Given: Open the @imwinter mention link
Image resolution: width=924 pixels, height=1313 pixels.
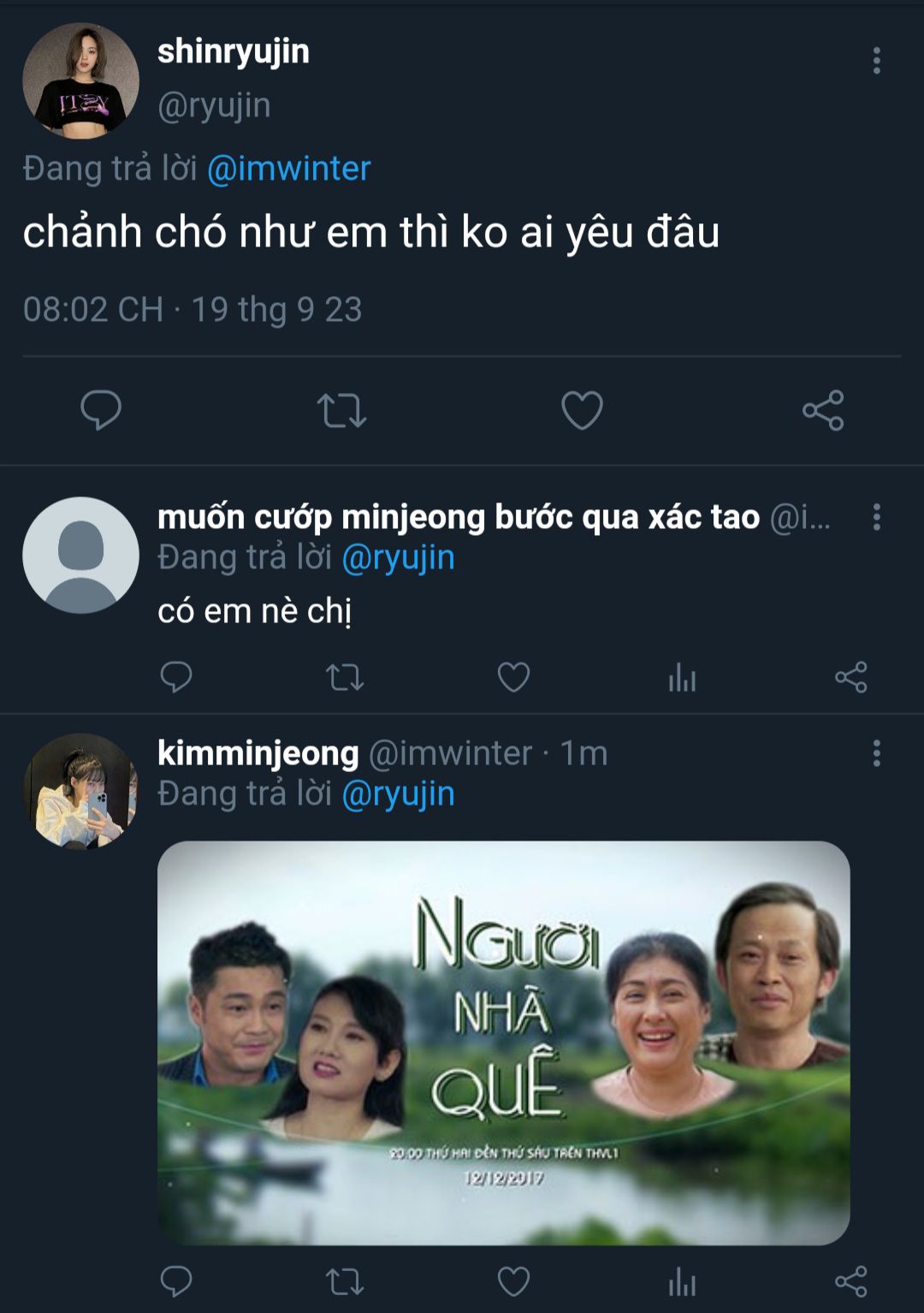Looking at the screenshot, I should [x=288, y=169].
